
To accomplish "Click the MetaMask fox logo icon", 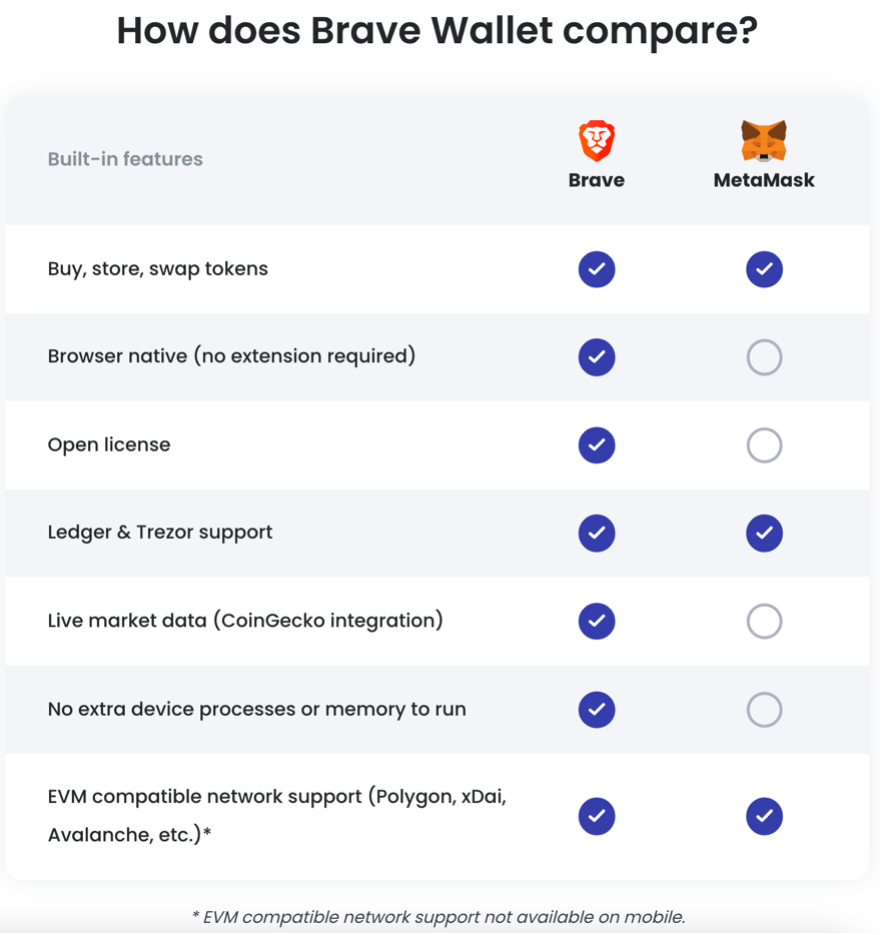I will (764, 141).
